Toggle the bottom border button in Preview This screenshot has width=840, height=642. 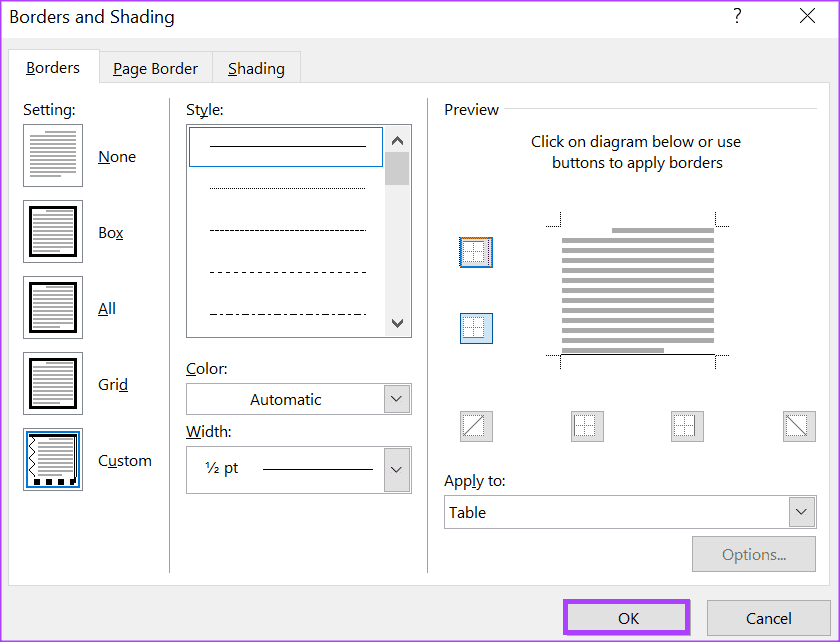476,328
